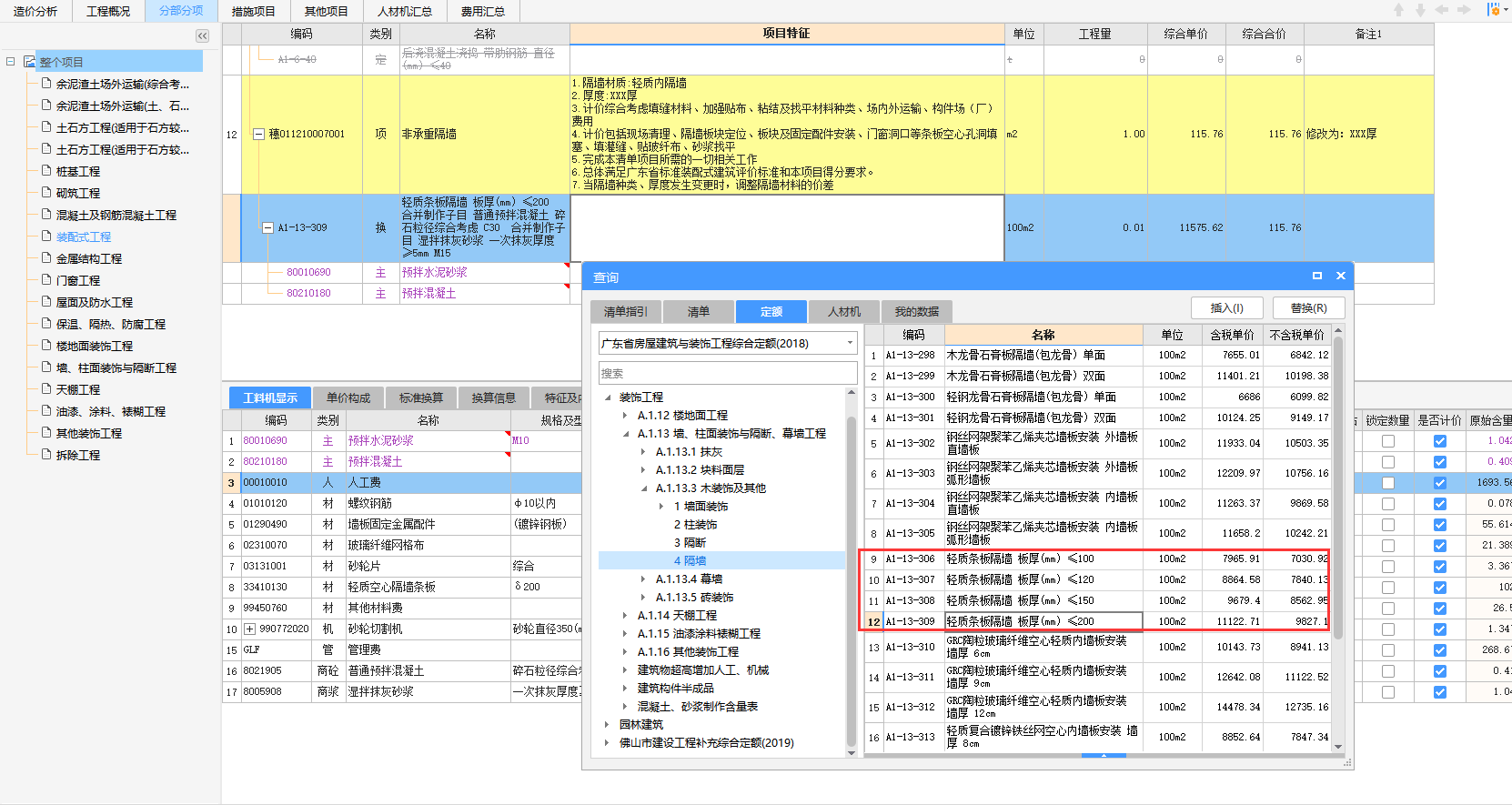Maximize the 查询 dialog
Viewport: 1512px width, 805px height.
(1316, 276)
